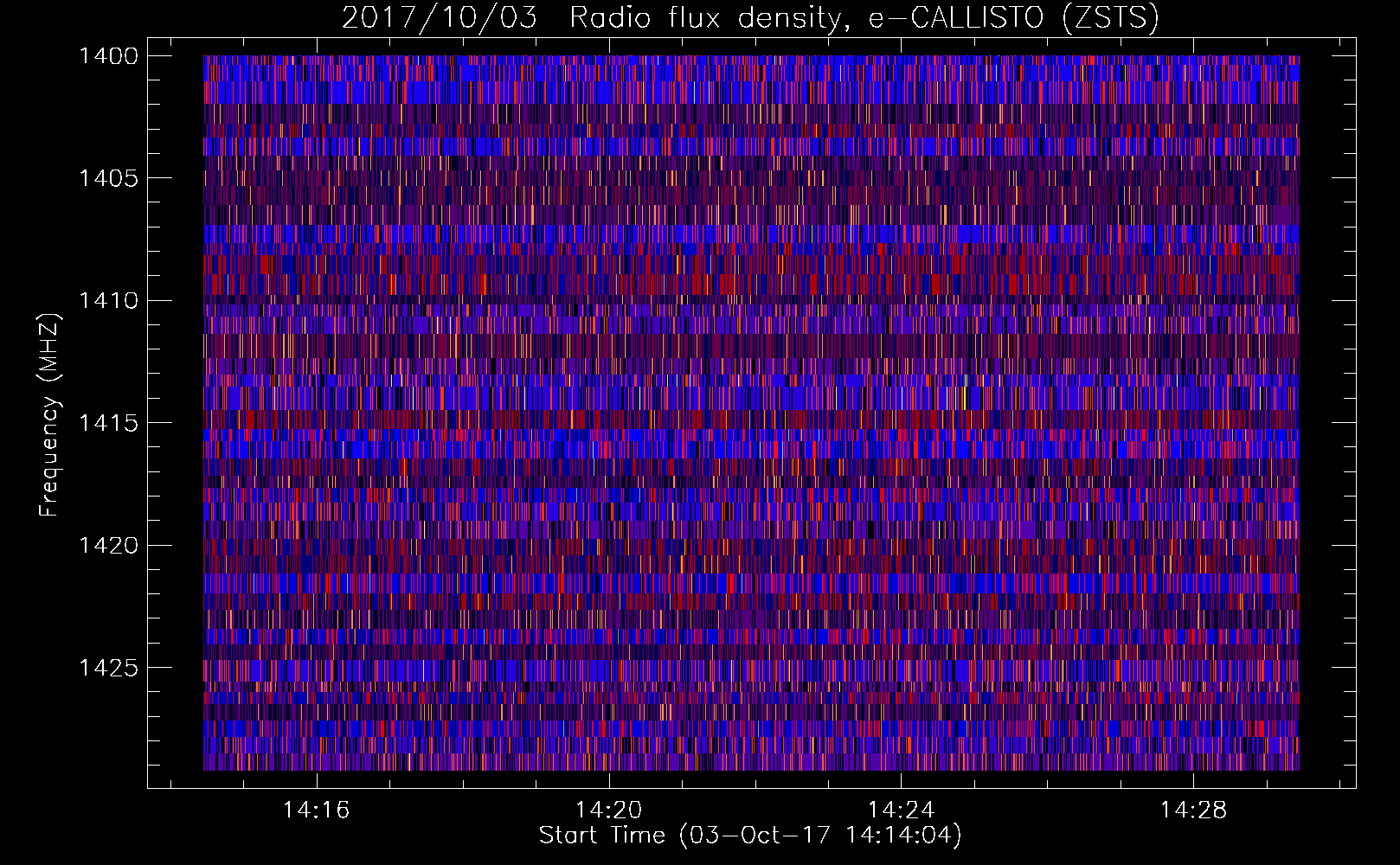Click the Start Time axis caption
The height and width of the screenshot is (865, 1400).
tap(750, 836)
